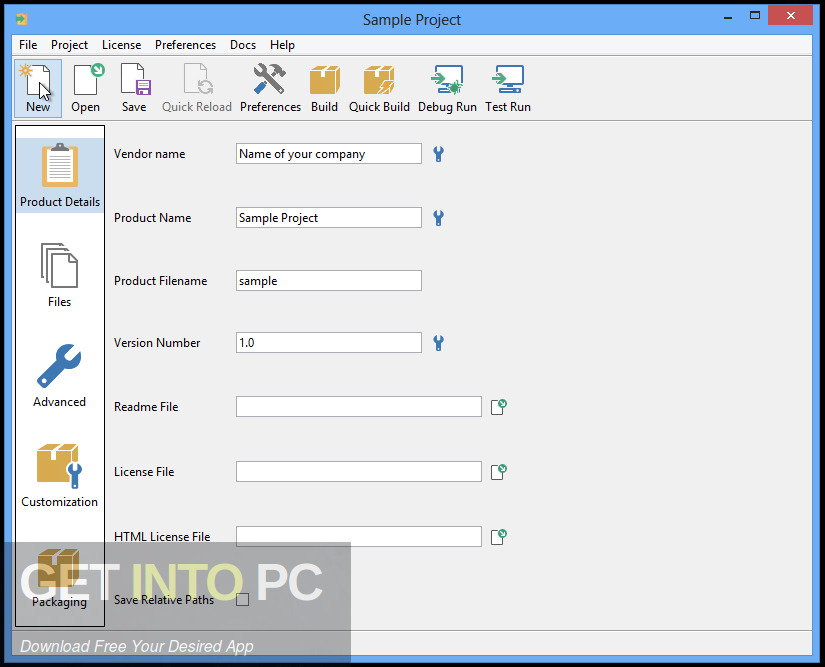Save the project with toolbar icon
The width and height of the screenshot is (825, 667).
(x=134, y=88)
